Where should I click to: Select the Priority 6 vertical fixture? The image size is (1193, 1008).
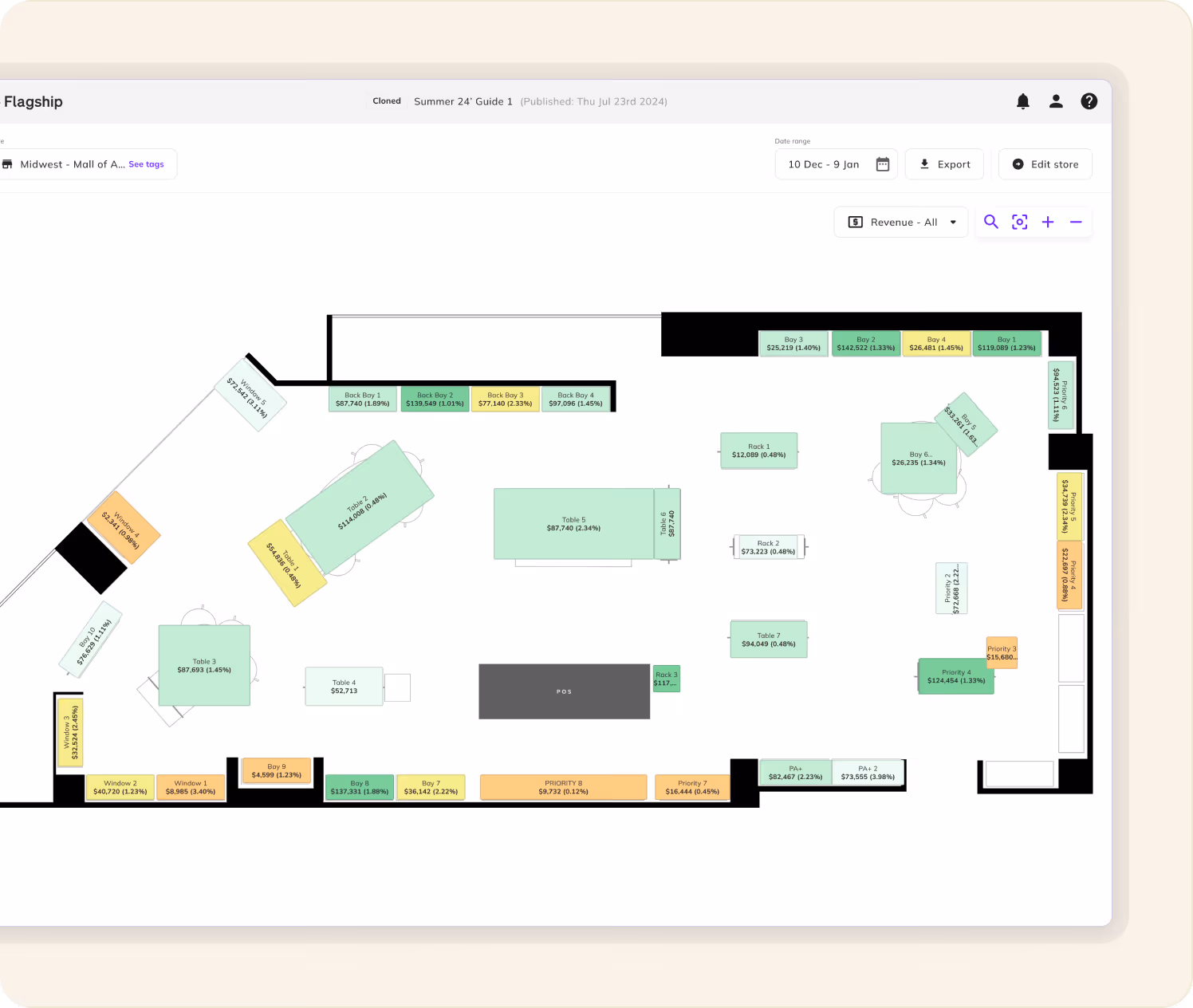(x=1061, y=395)
